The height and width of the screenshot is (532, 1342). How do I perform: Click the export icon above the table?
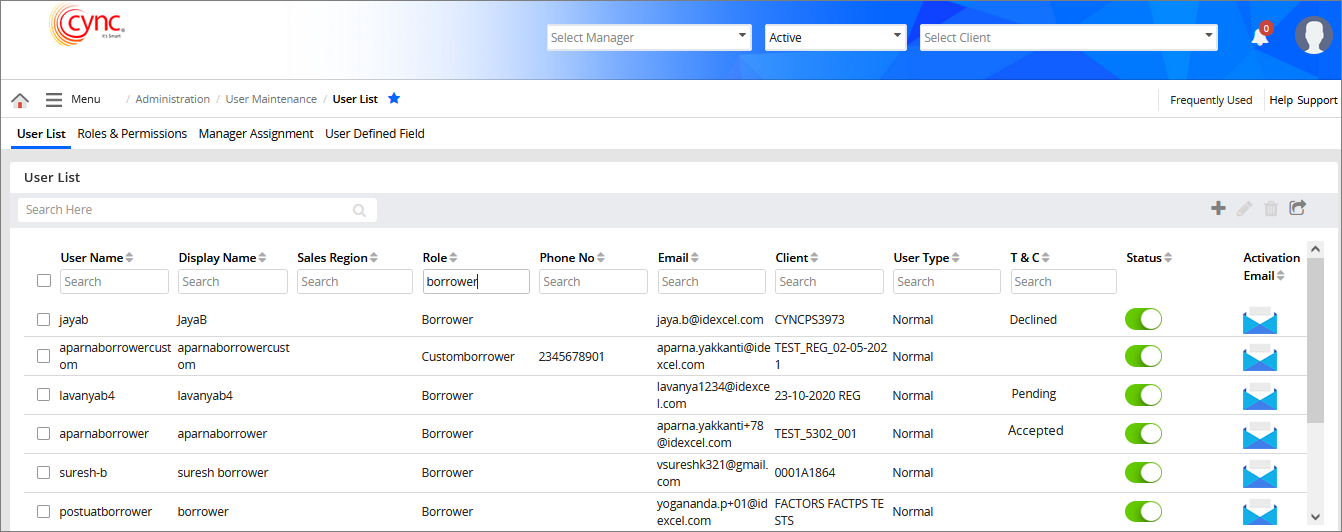point(1297,208)
